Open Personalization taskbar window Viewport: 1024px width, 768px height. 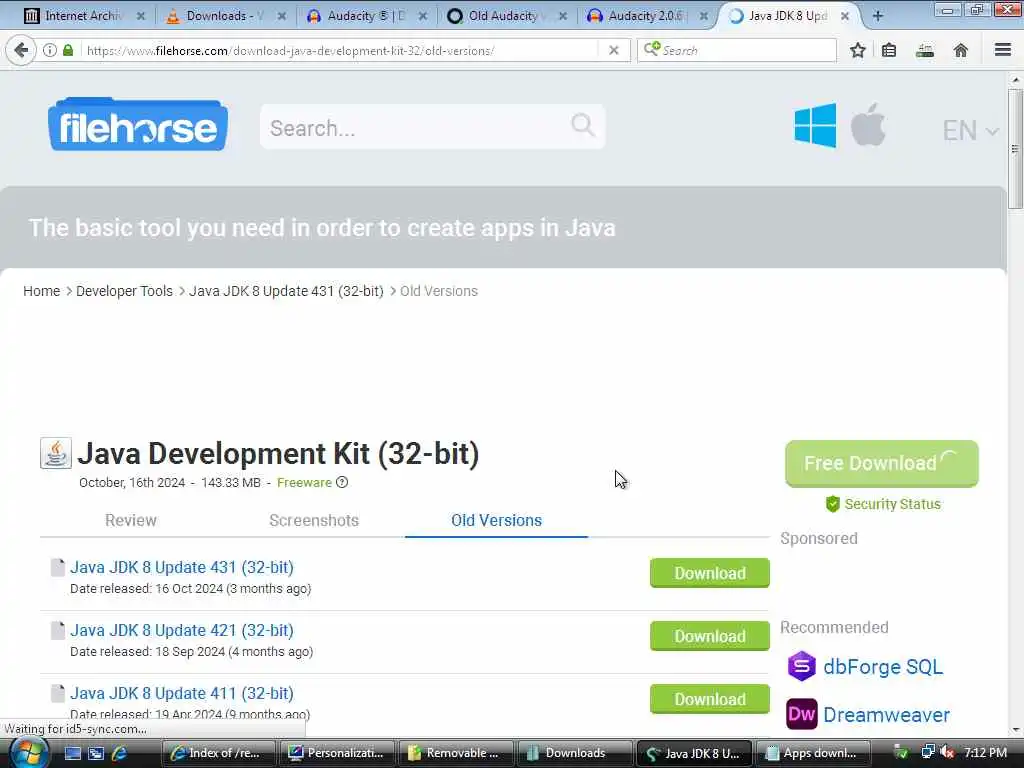338,753
